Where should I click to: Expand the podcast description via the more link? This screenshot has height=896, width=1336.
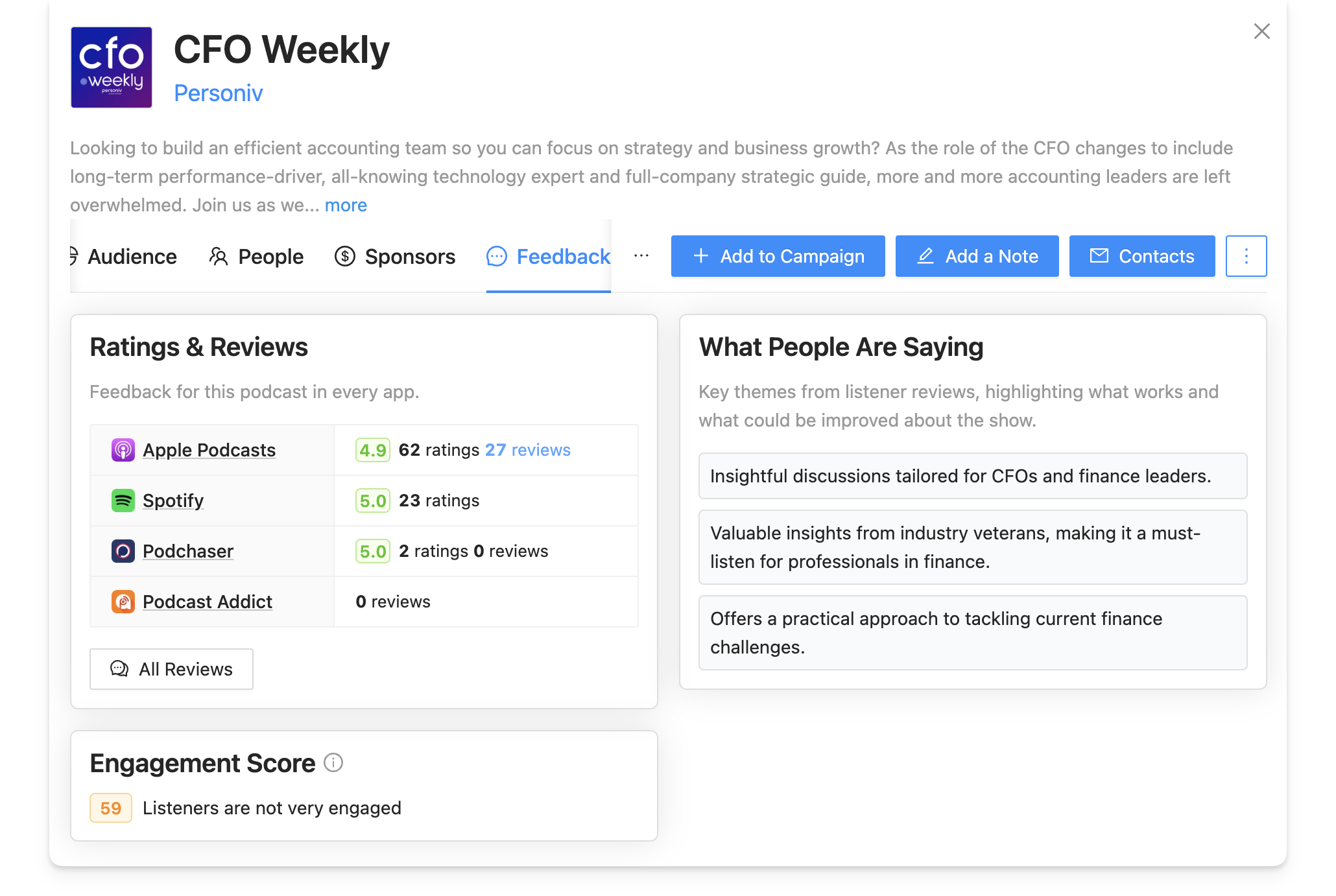click(x=346, y=205)
